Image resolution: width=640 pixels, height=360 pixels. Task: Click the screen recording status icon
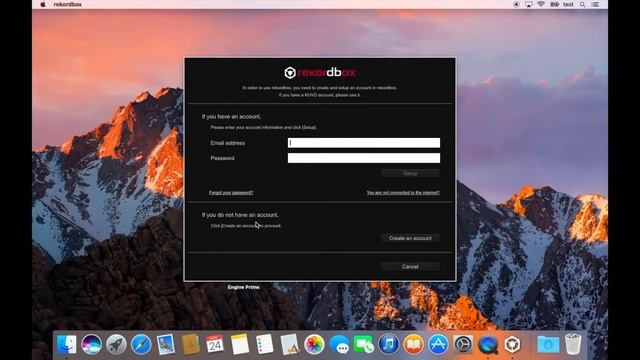click(516, 4)
